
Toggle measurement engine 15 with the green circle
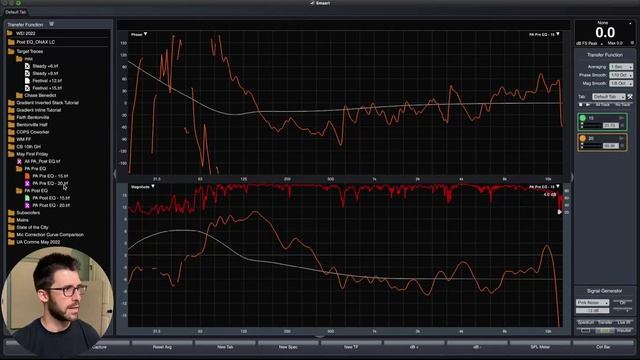coord(582,118)
